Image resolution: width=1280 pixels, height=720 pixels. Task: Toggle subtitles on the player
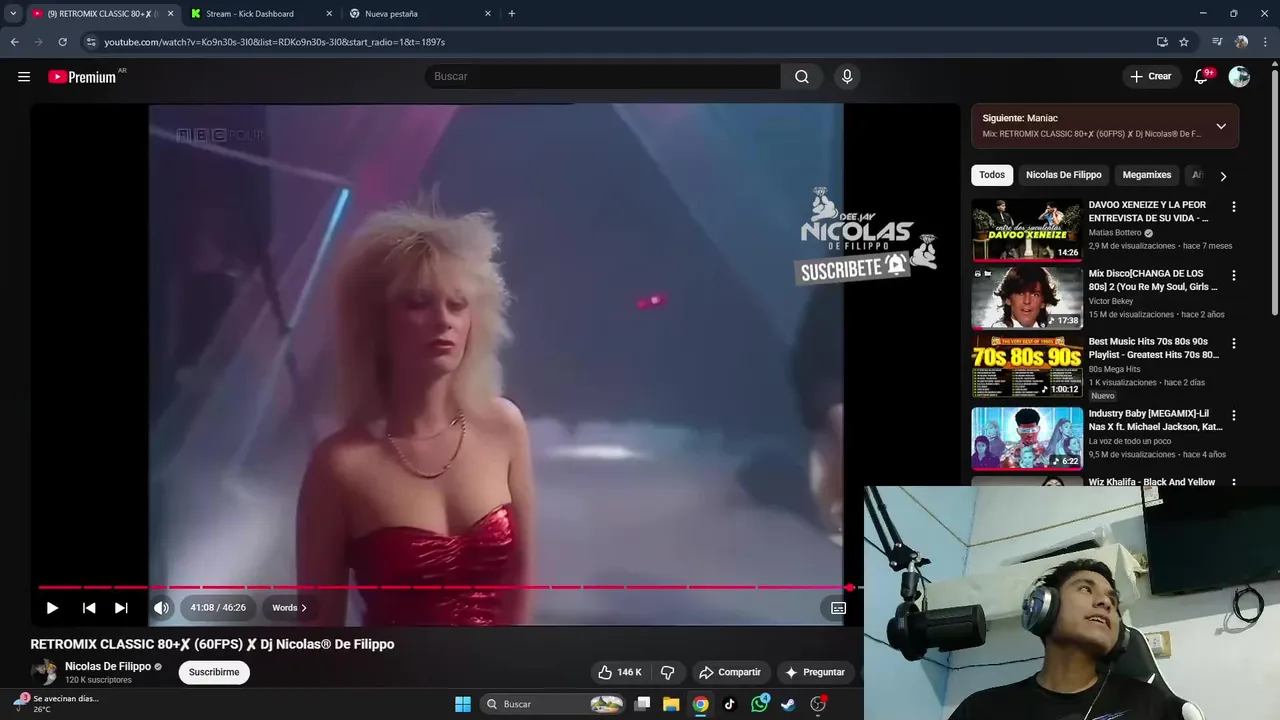click(x=838, y=608)
